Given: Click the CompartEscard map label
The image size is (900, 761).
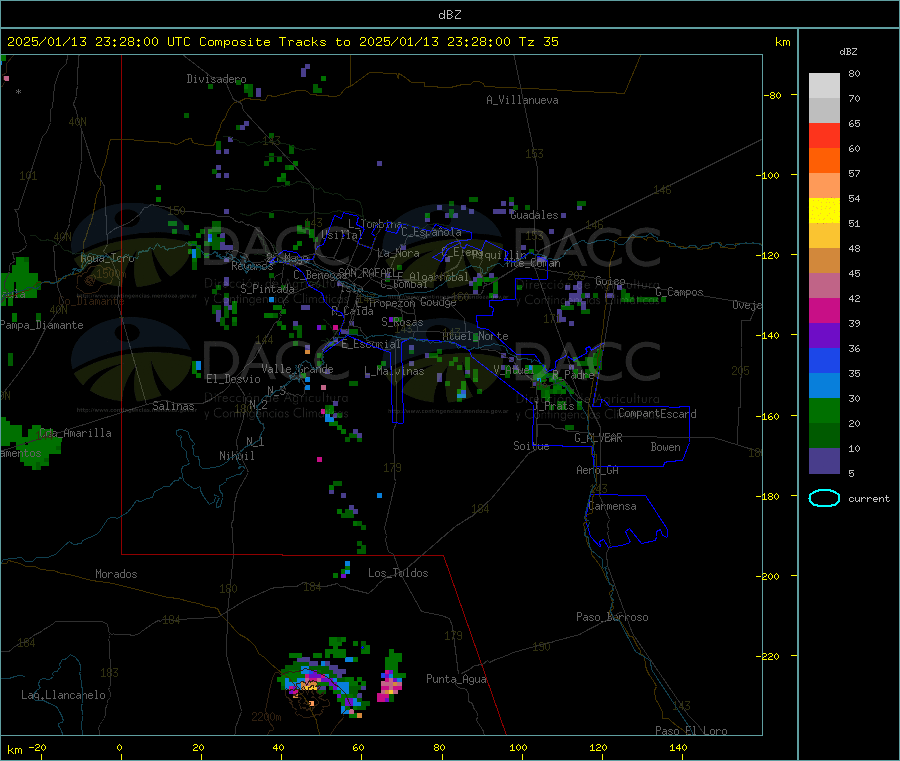Looking at the screenshot, I should click(657, 414).
